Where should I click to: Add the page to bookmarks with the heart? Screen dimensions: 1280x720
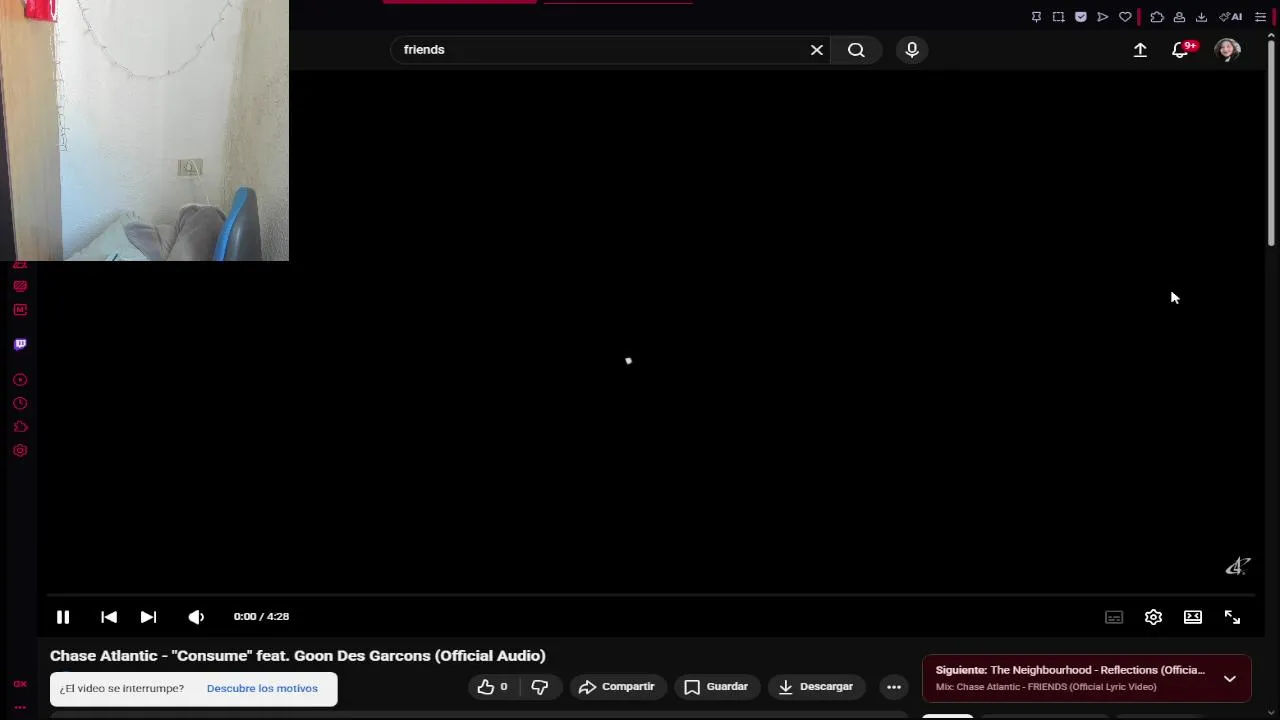click(x=1125, y=17)
